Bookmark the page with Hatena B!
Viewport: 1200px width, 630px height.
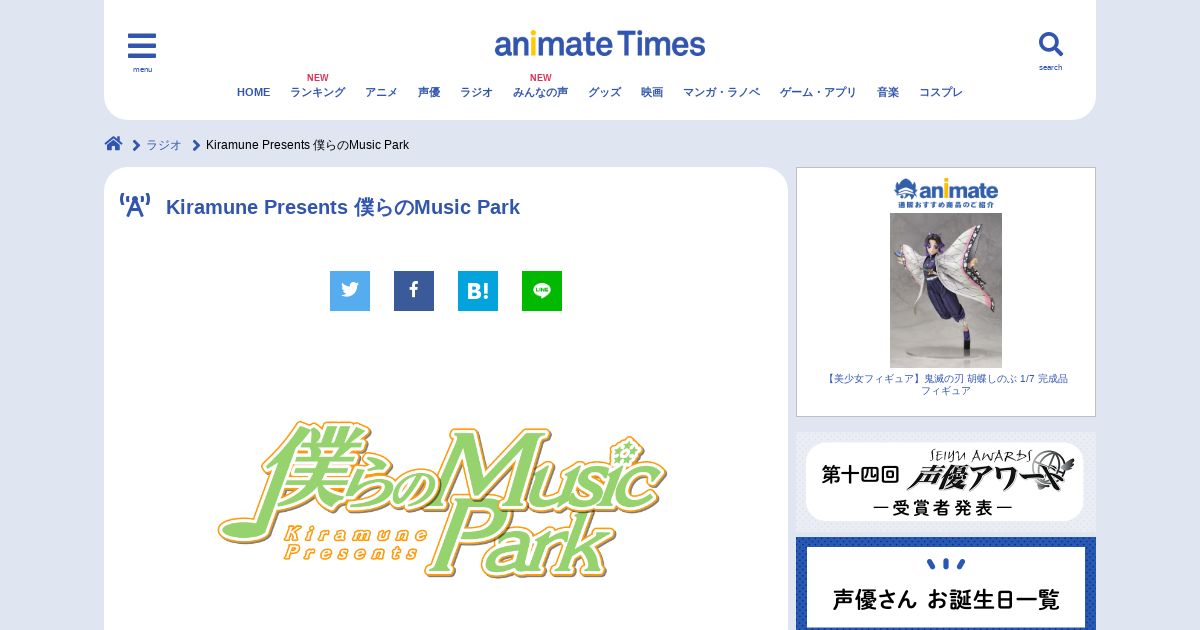[478, 291]
